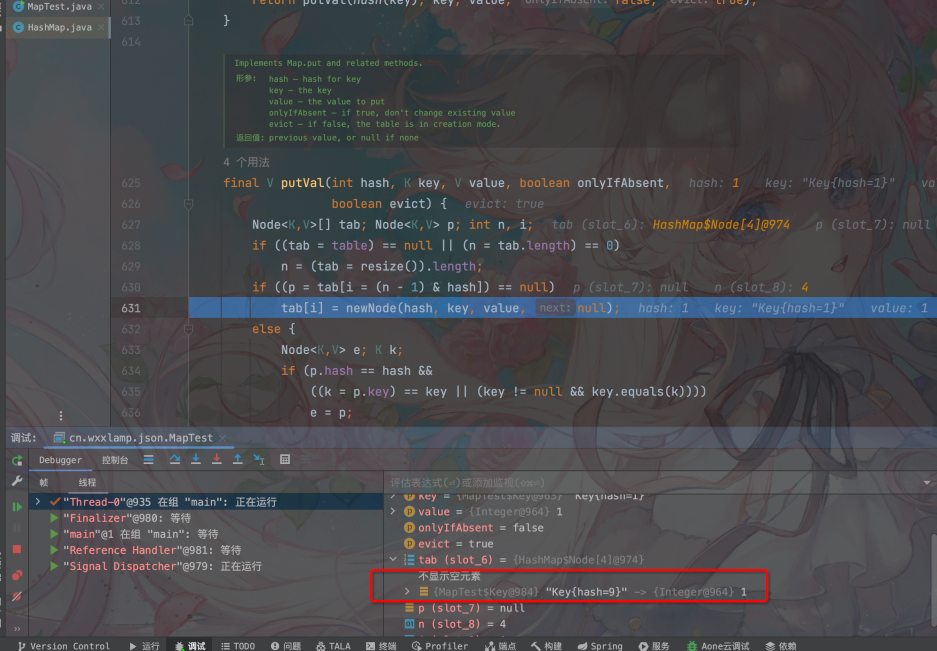Open the 端点 Endpoints tool window
Image resolution: width=937 pixels, height=651 pixels.
click(x=501, y=646)
